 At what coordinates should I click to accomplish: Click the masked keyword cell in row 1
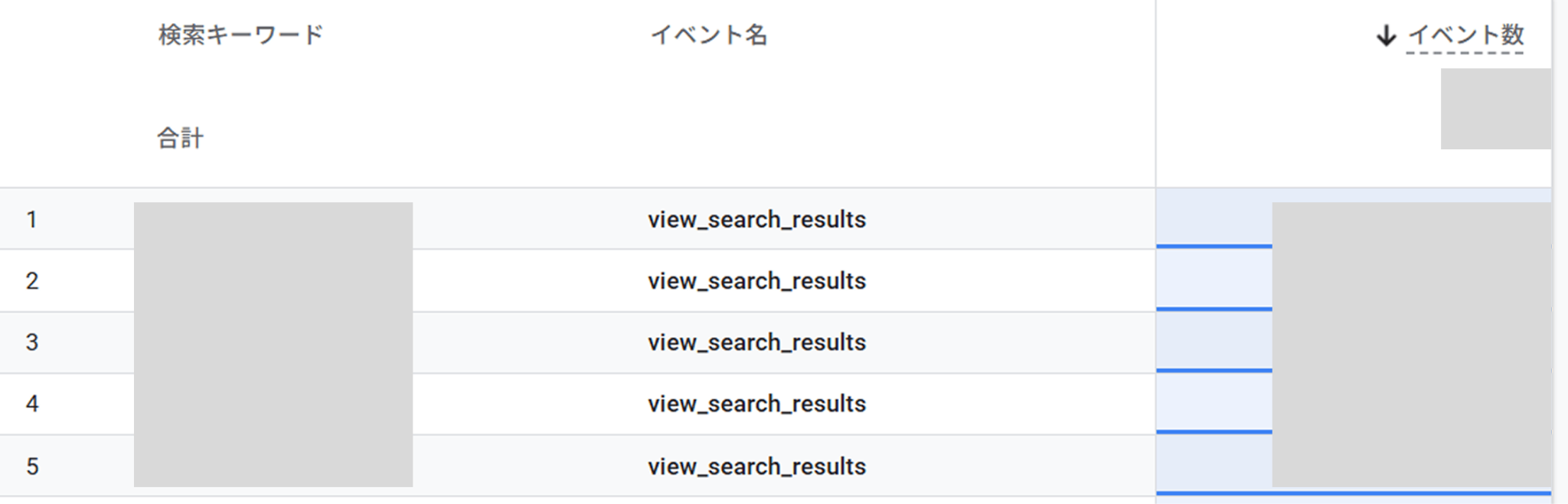tap(273, 220)
